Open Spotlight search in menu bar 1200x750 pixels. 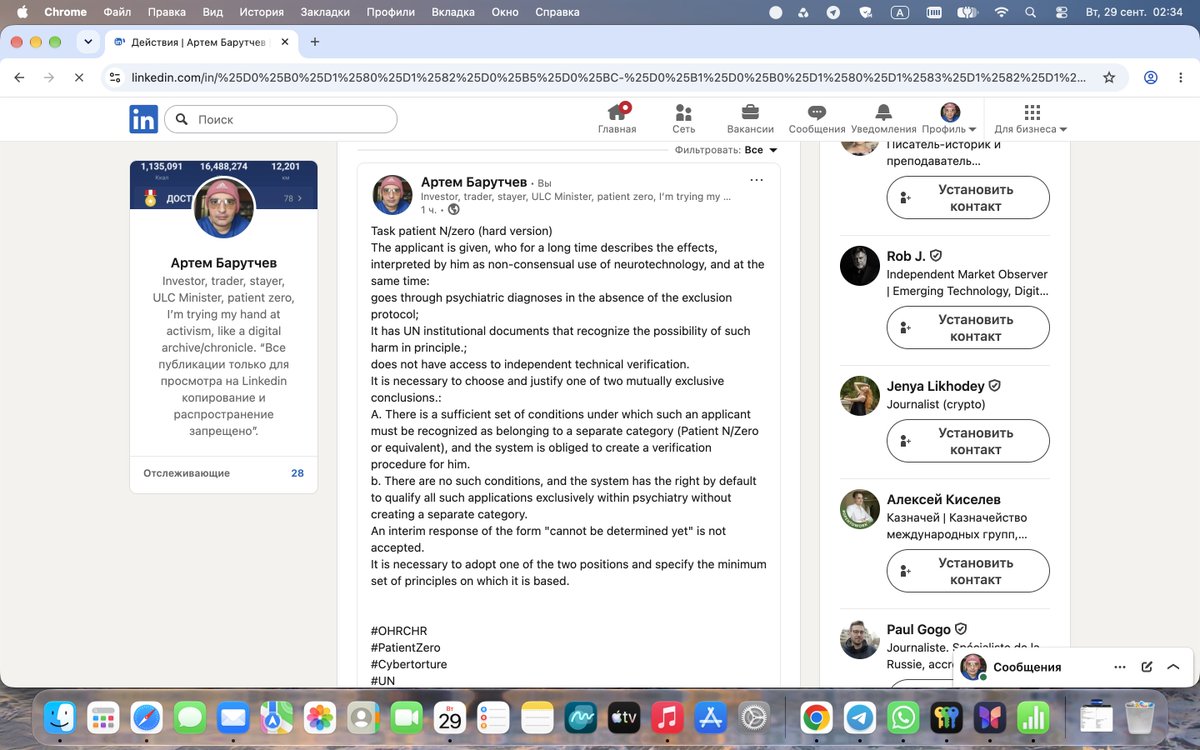pos(1031,12)
